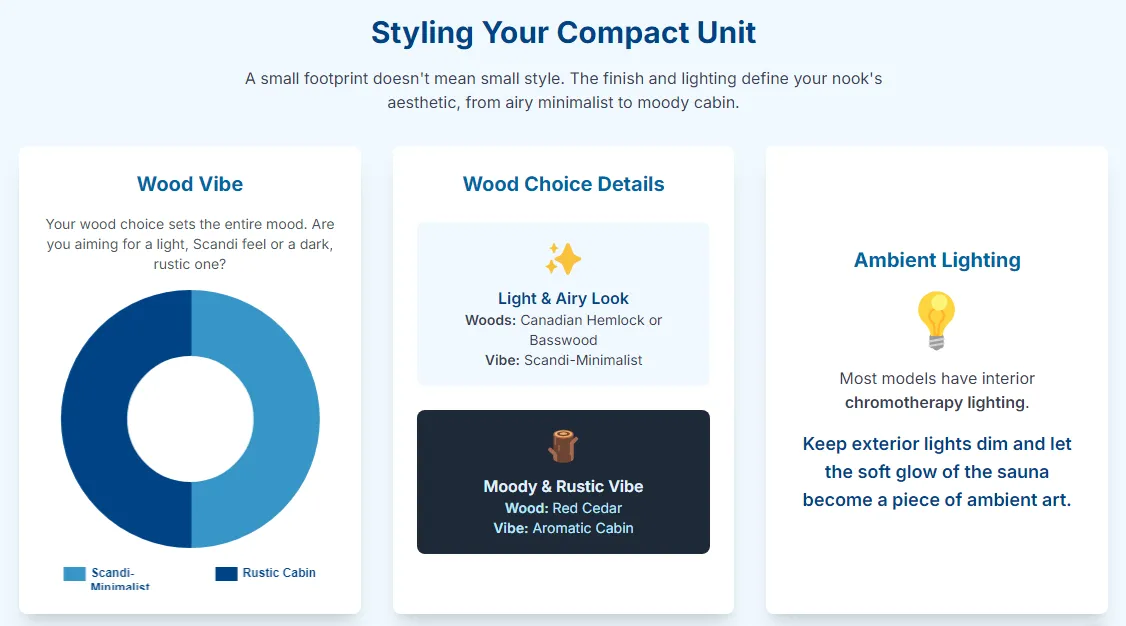The image size is (1126, 626).
Task: Click the Red Cedar wood text
Action: tap(587, 508)
